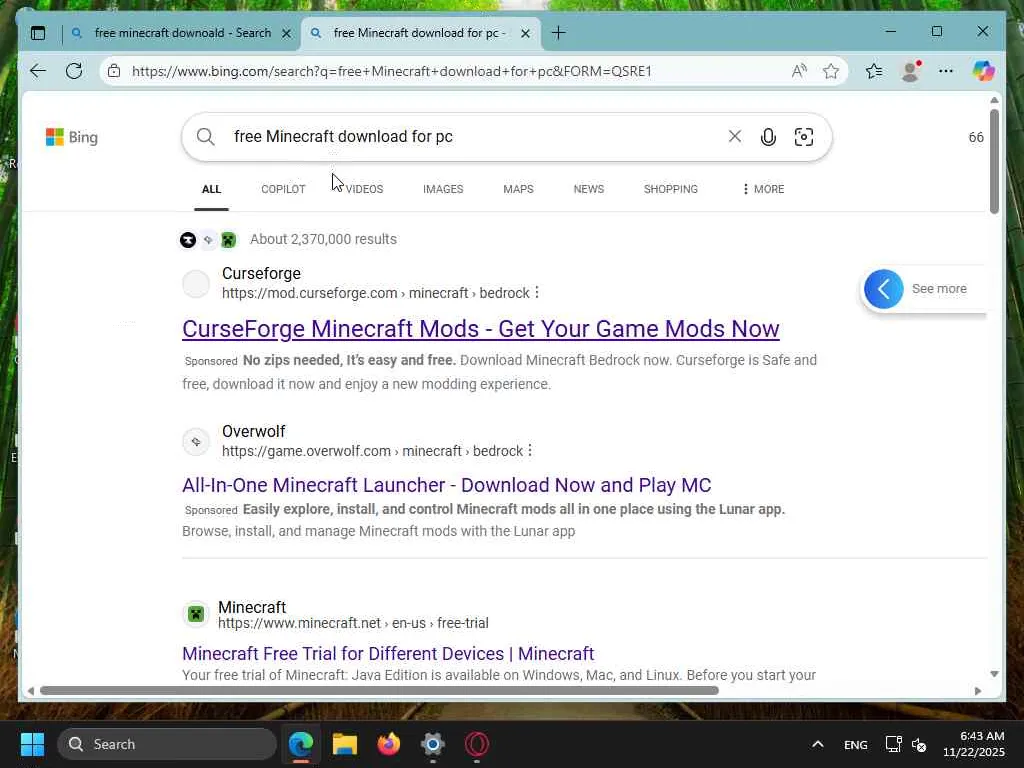This screenshot has width=1024, height=768.
Task: Open the Favorites list icon
Action: click(x=874, y=71)
